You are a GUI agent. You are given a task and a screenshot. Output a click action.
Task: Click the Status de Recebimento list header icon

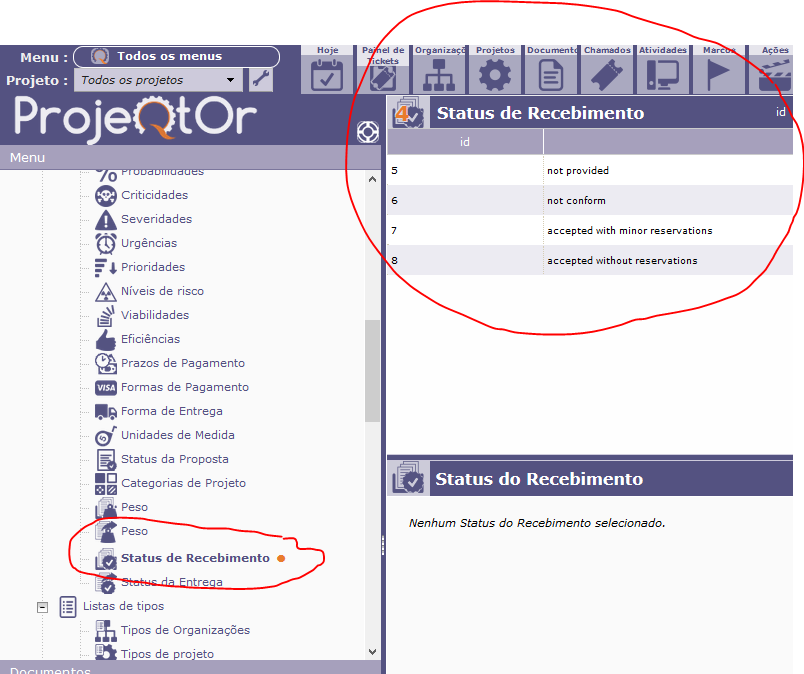point(408,112)
